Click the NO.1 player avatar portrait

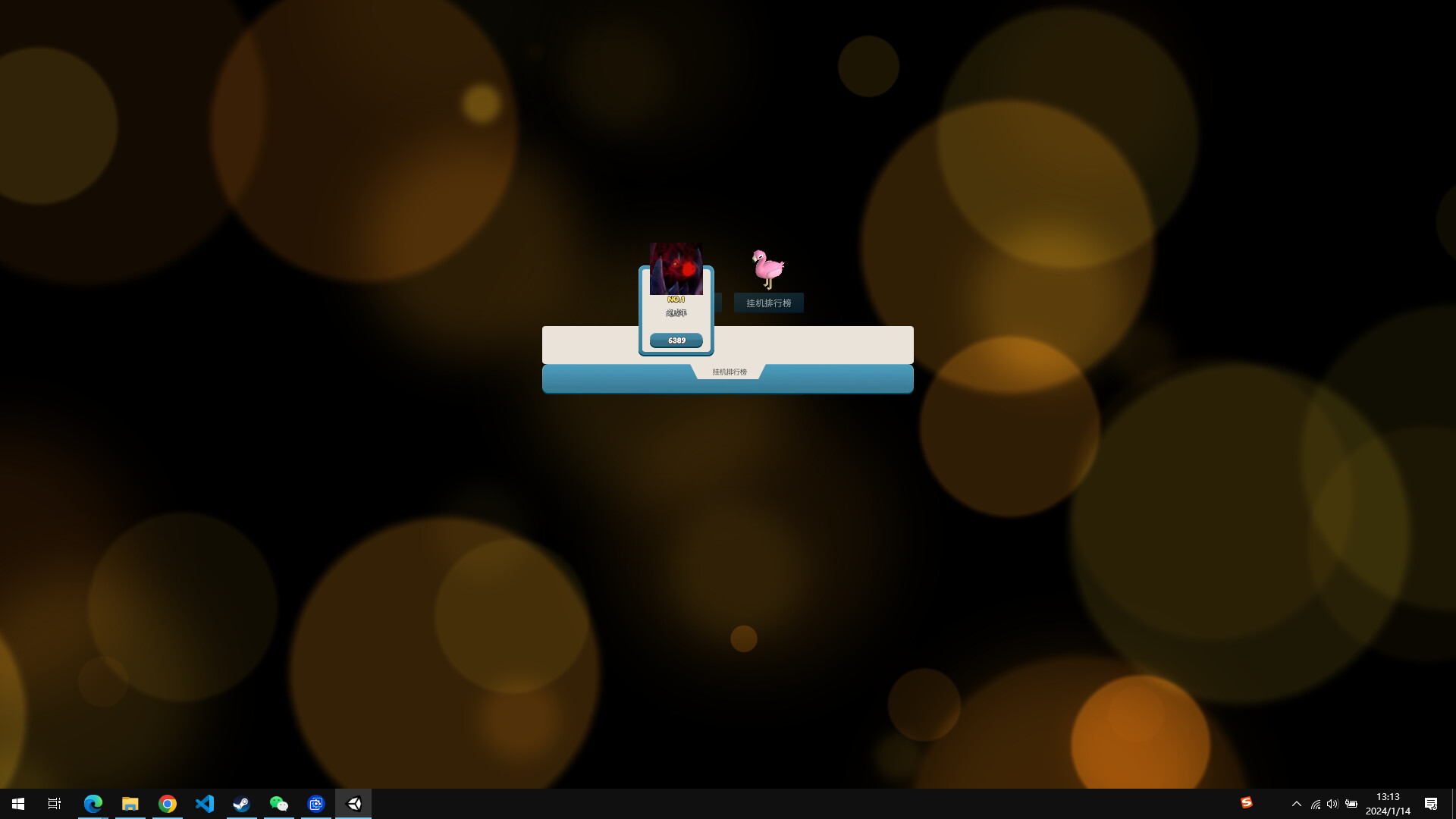tap(676, 268)
